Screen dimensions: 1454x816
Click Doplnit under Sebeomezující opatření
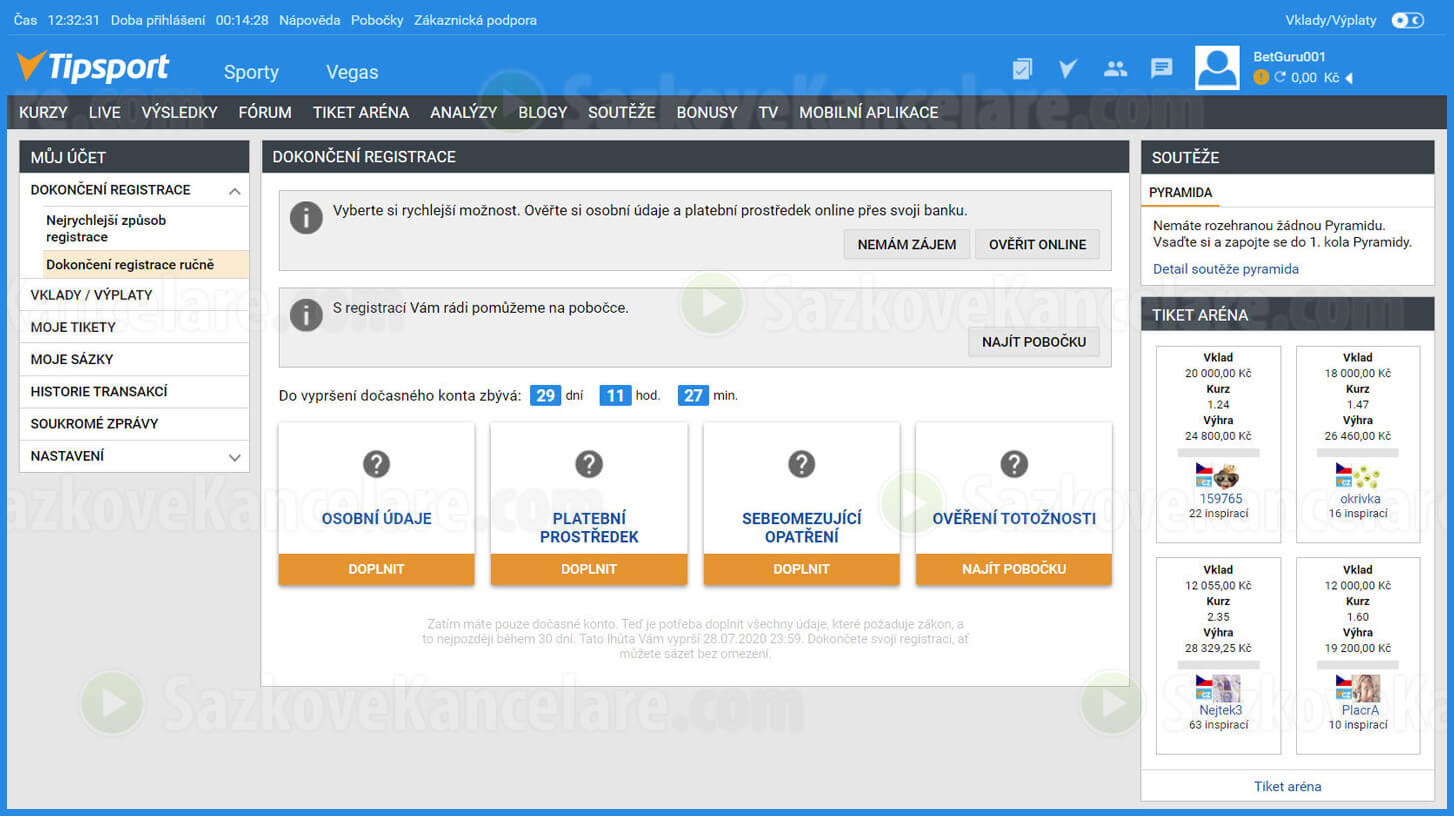[801, 569]
